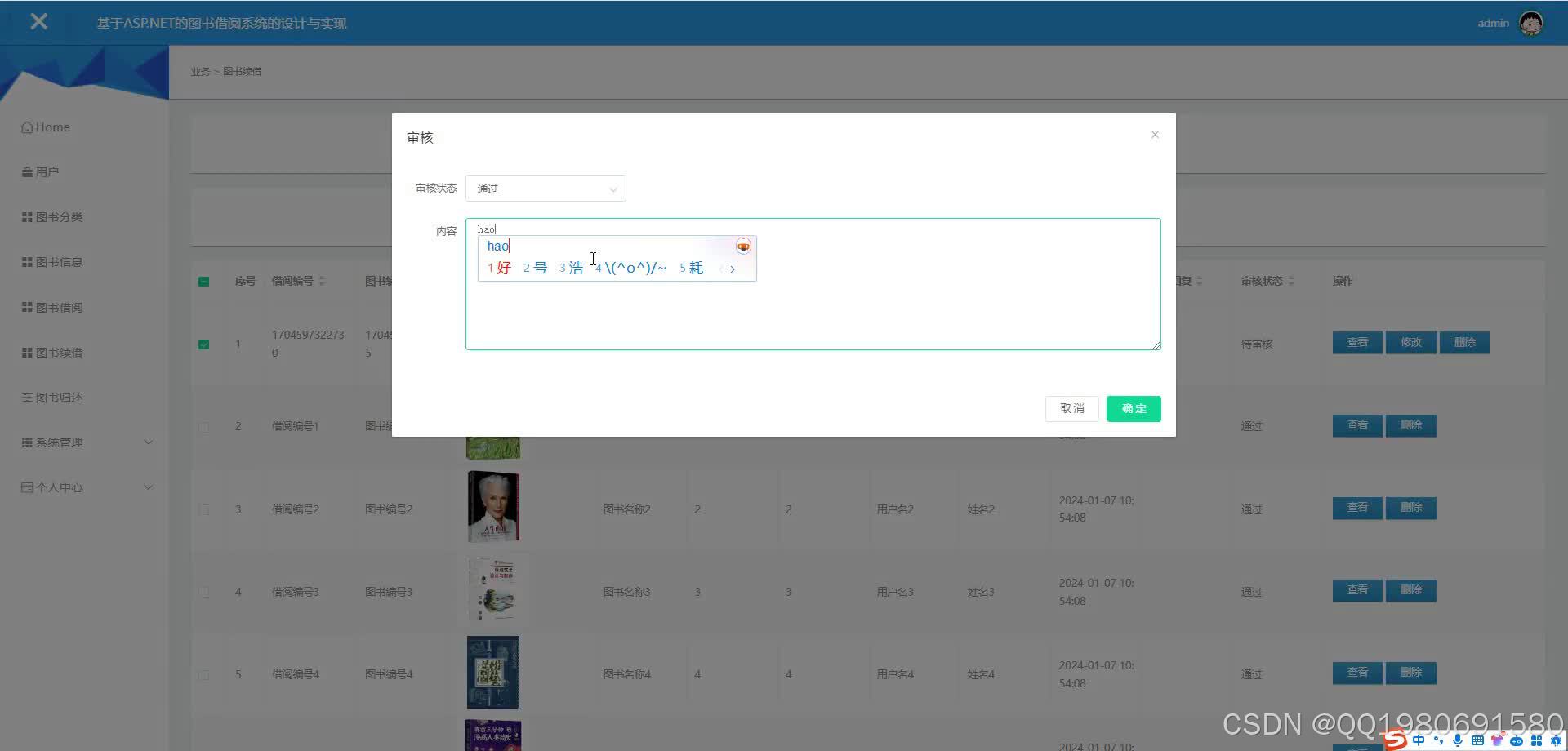Viewport: 1568px width, 751px height.
Task: Open the 用户 sidebar item
Action: [40, 172]
